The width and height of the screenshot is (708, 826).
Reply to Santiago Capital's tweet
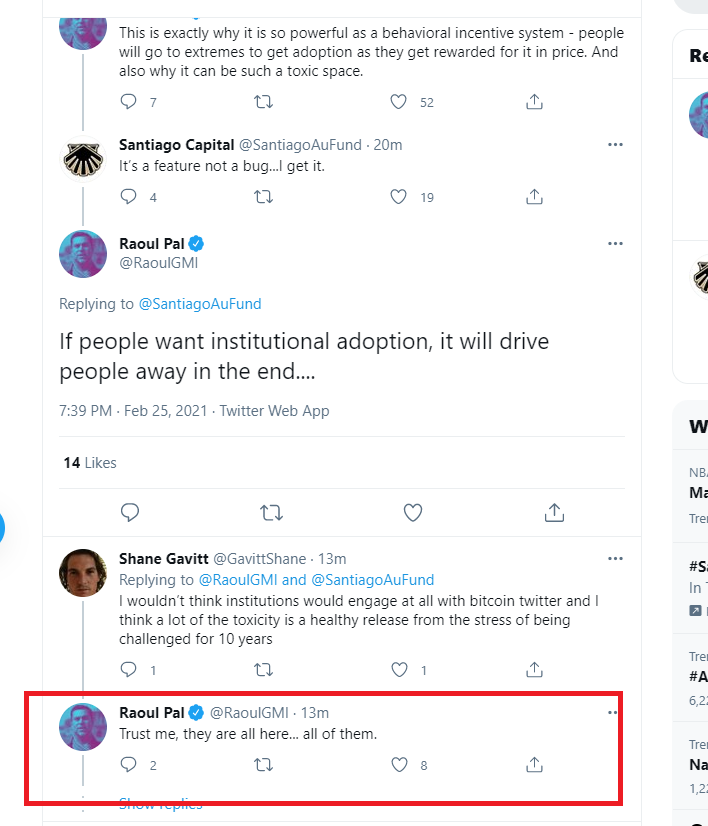click(128, 197)
